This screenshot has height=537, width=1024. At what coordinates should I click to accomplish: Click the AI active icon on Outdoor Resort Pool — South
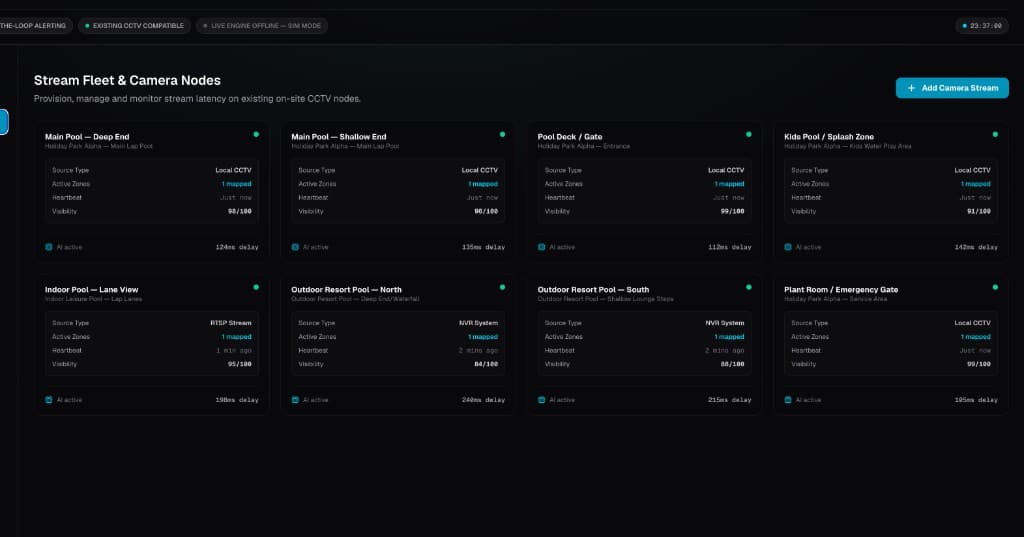[541, 400]
